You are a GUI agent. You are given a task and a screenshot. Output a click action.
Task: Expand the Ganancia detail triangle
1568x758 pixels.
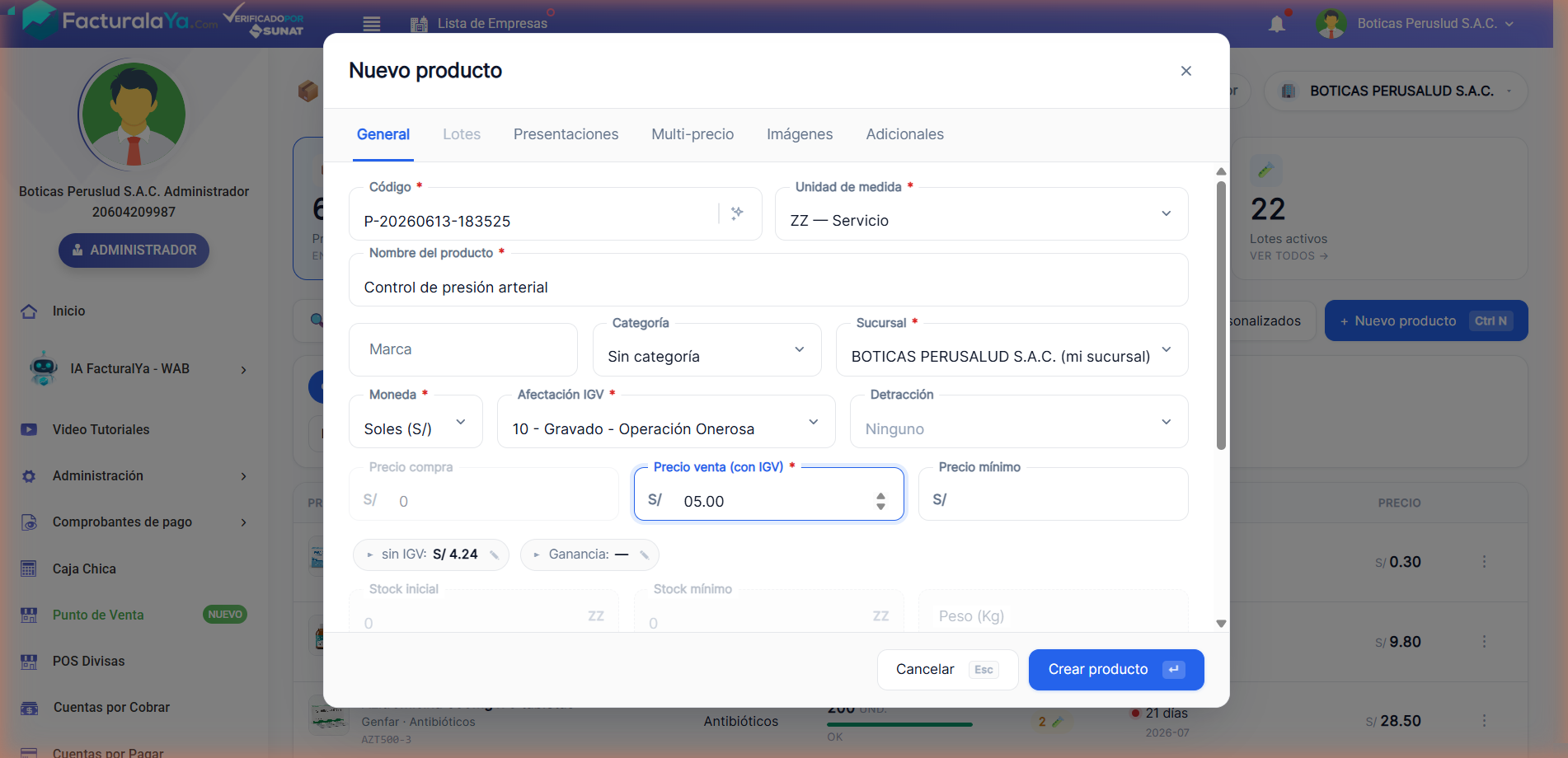pyautogui.click(x=537, y=555)
